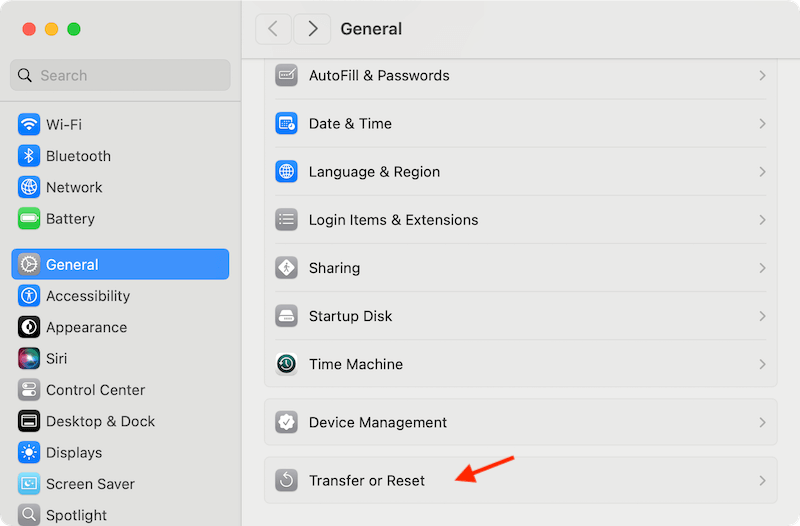The image size is (800, 526).
Task: Open the Time Machine clock icon
Action: point(287,364)
